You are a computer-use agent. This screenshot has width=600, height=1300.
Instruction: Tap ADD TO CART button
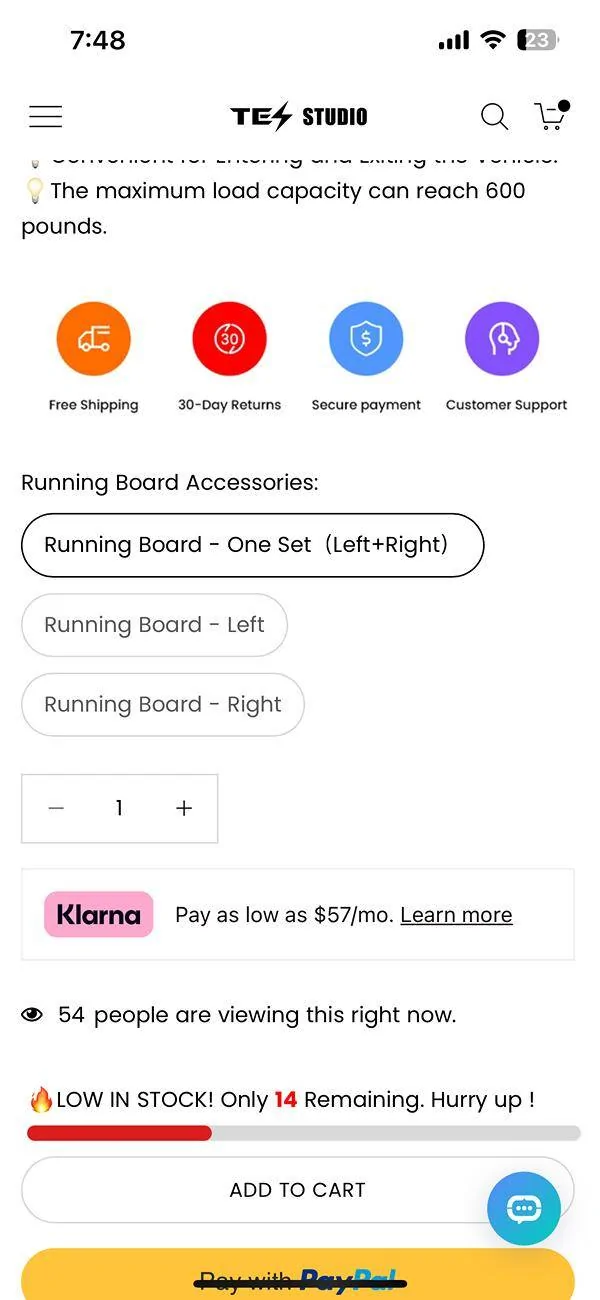[298, 1190]
